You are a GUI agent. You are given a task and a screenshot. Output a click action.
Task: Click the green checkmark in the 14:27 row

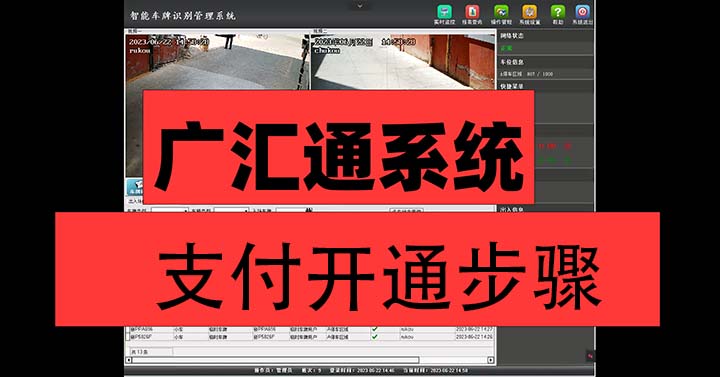click(x=375, y=329)
